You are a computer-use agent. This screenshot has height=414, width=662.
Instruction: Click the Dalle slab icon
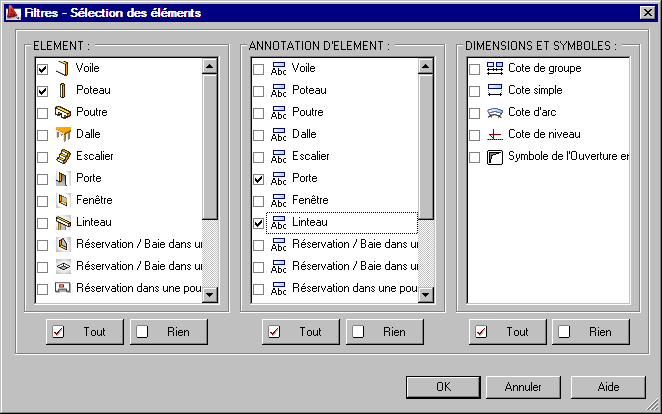(62, 134)
